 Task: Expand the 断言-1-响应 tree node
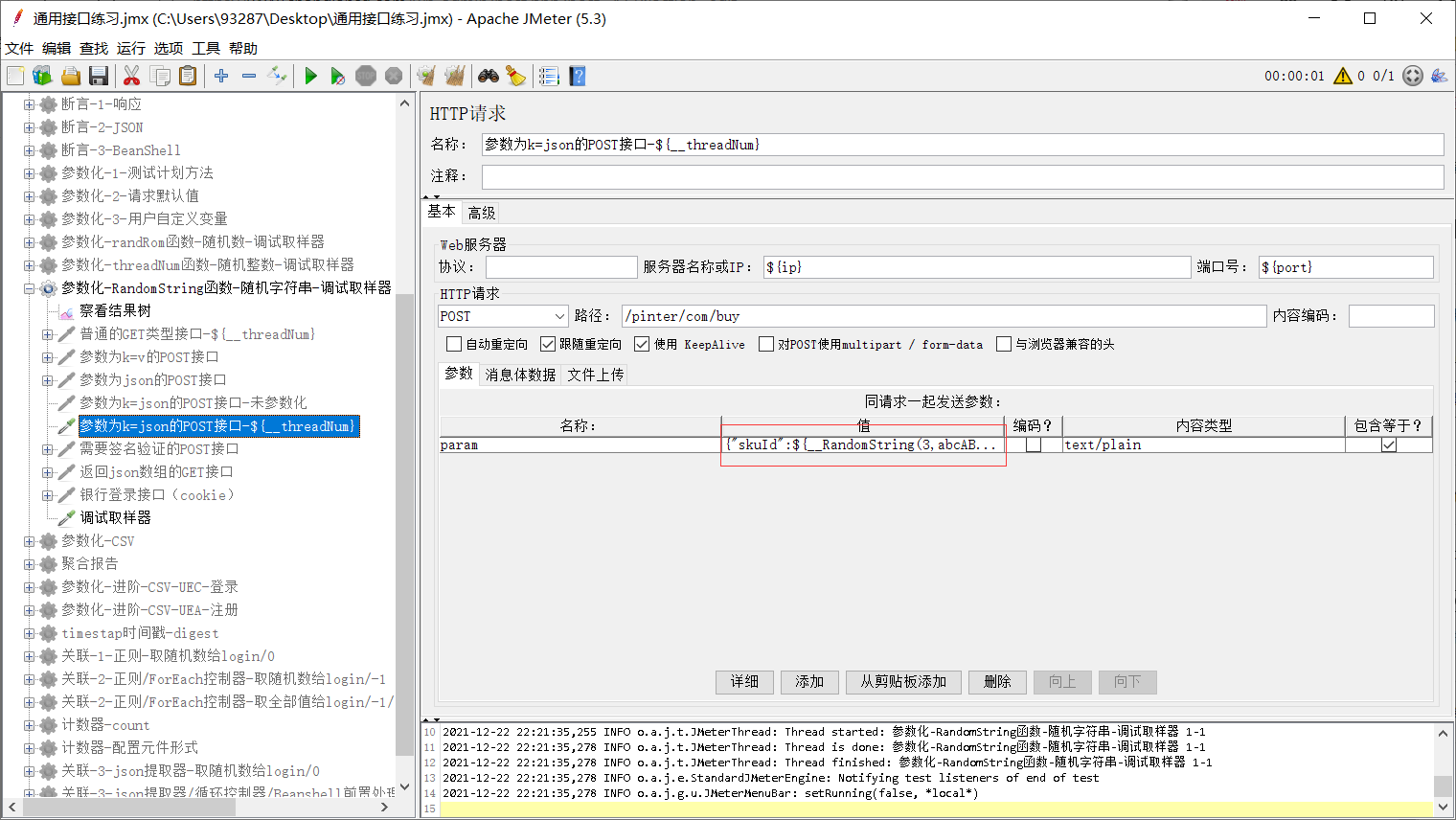click(x=29, y=104)
